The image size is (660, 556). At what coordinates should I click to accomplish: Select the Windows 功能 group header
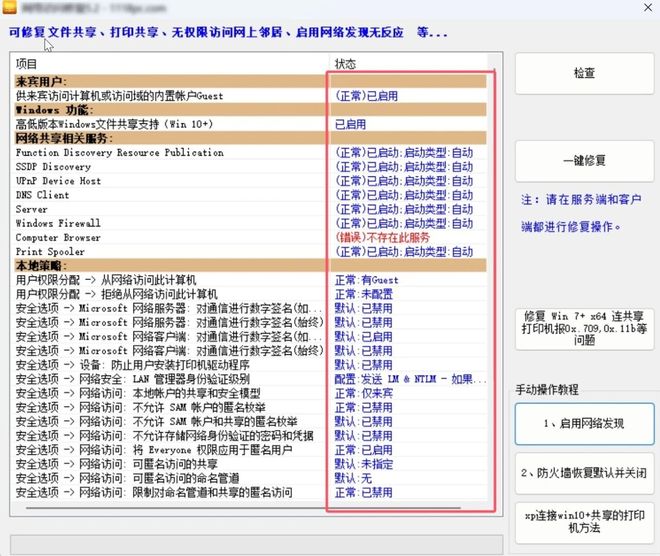coord(250,110)
